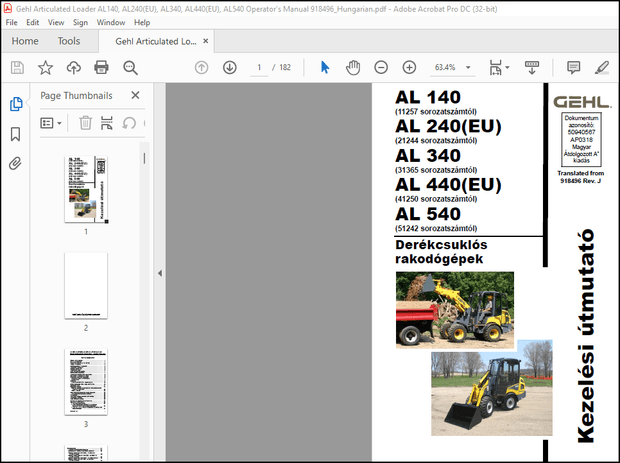This screenshot has width=620, height=463.
Task: Close the Page Thumbnails panel
Action: coord(135,95)
